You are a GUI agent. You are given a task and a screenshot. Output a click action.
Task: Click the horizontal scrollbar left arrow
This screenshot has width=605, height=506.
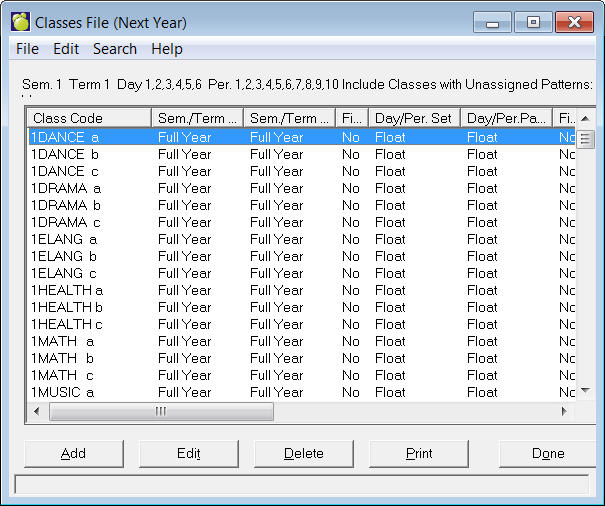pyautogui.click(x=37, y=411)
